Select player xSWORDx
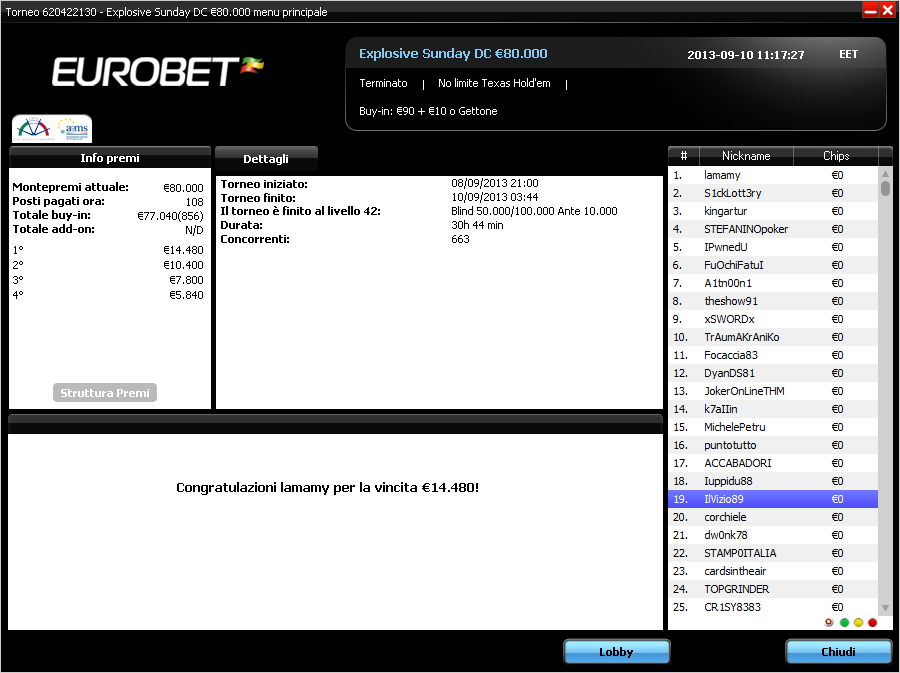 click(x=773, y=319)
